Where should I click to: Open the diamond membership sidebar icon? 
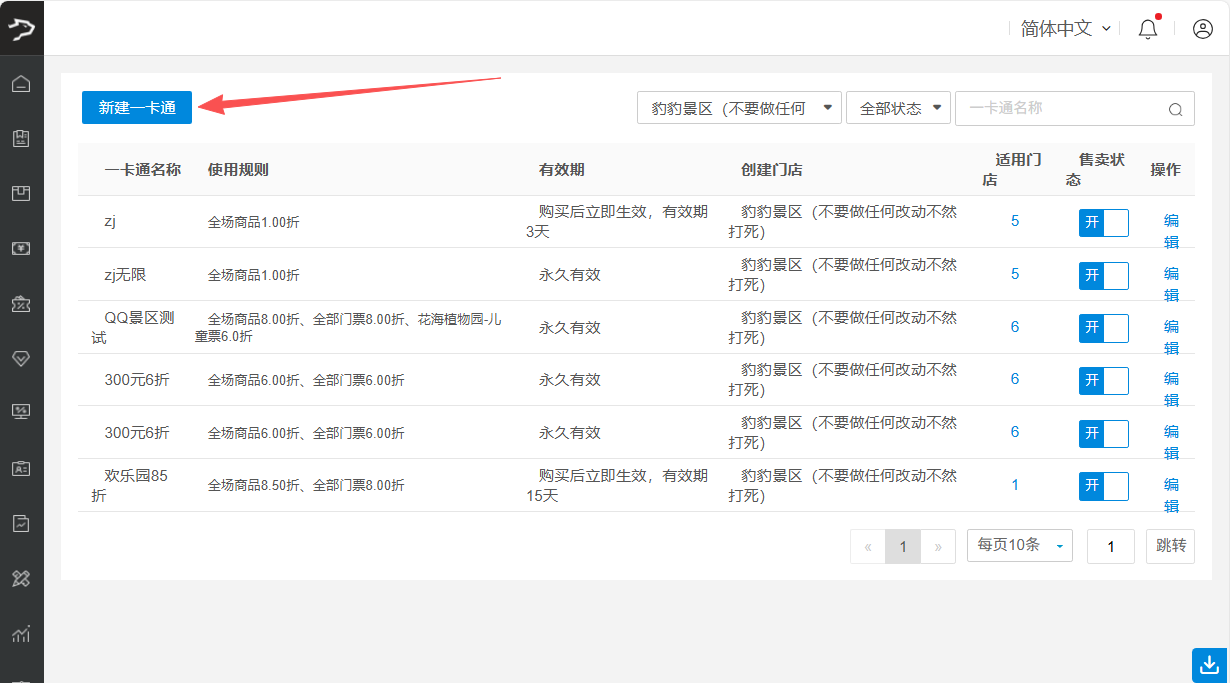[x=21, y=358]
